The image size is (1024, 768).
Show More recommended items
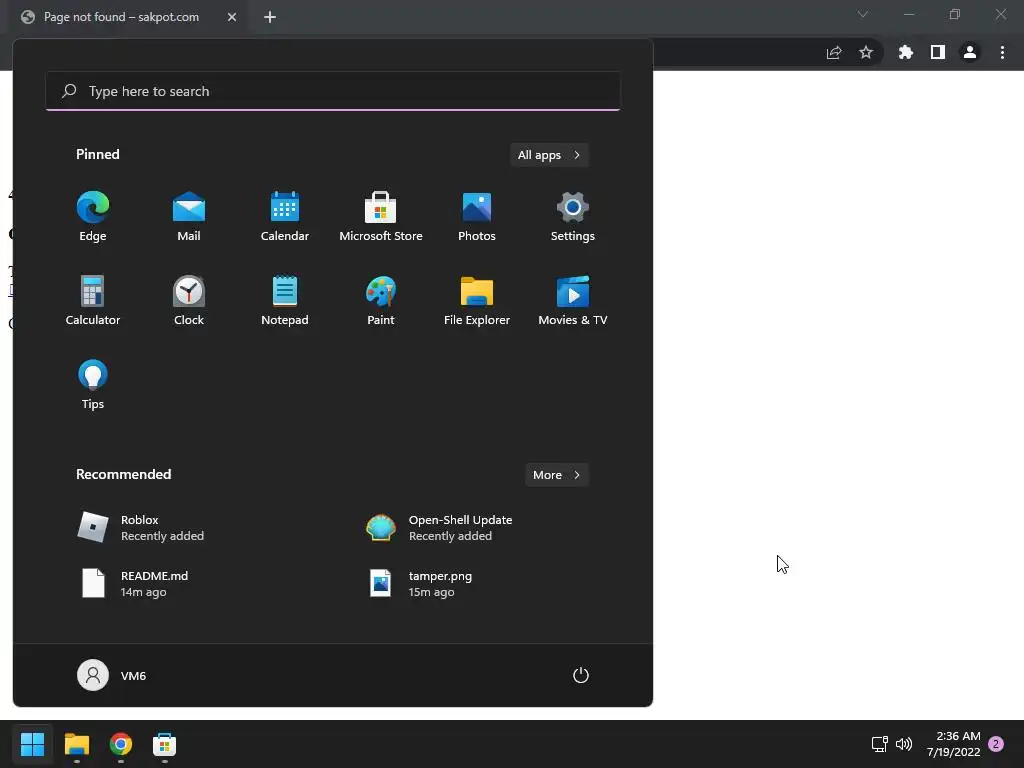(x=556, y=475)
